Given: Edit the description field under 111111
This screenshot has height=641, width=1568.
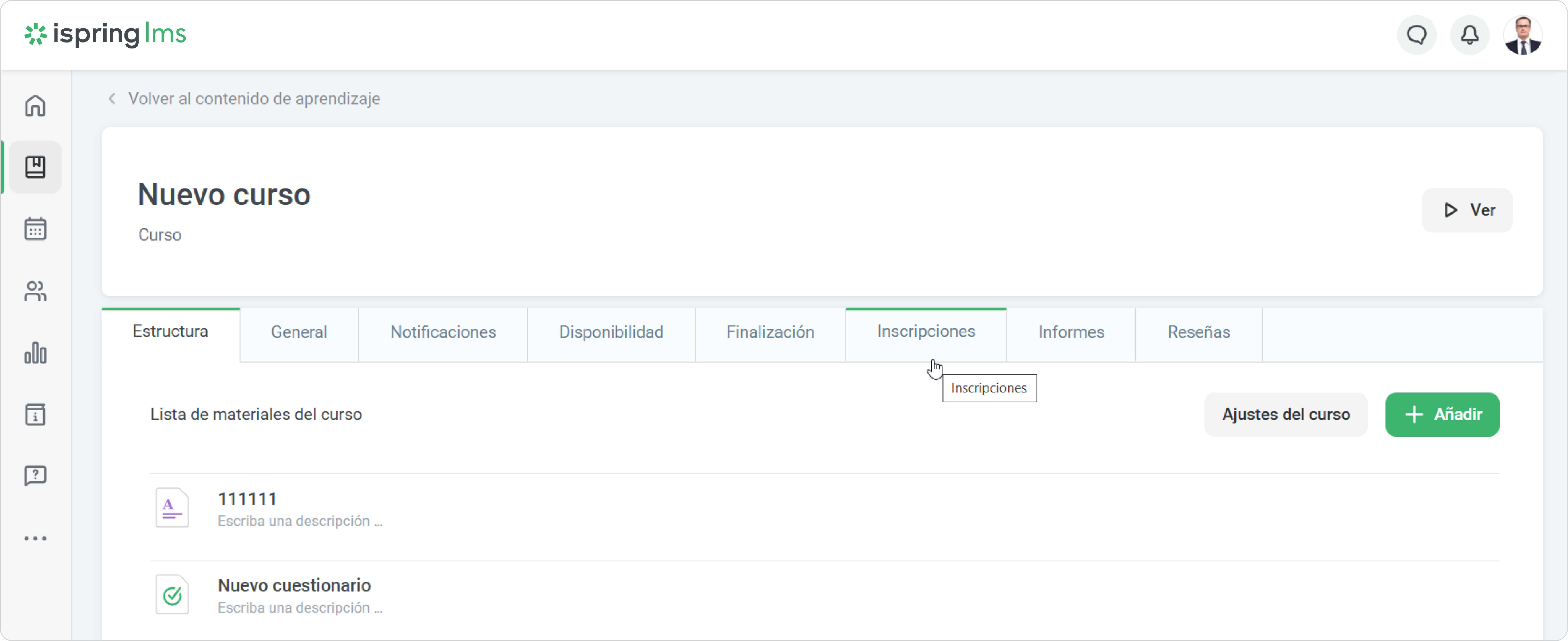Looking at the screenshot, I should point(300,521).
